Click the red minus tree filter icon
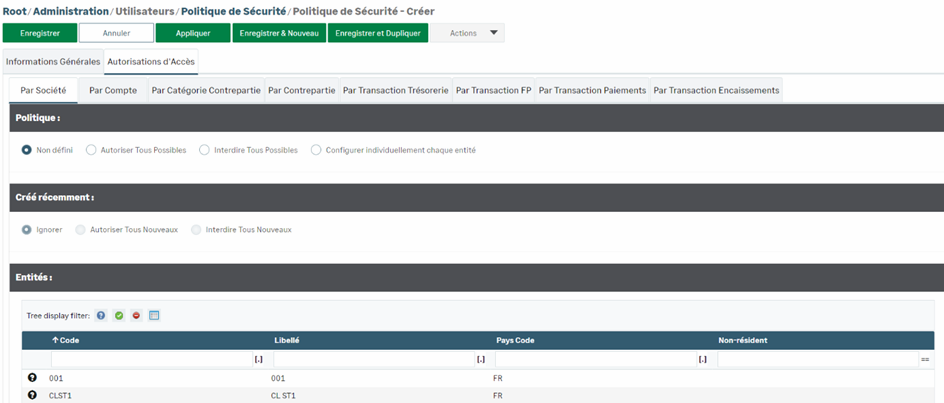Image resolution: width=944 pixels, height=403 pixels. click(136, 315)
